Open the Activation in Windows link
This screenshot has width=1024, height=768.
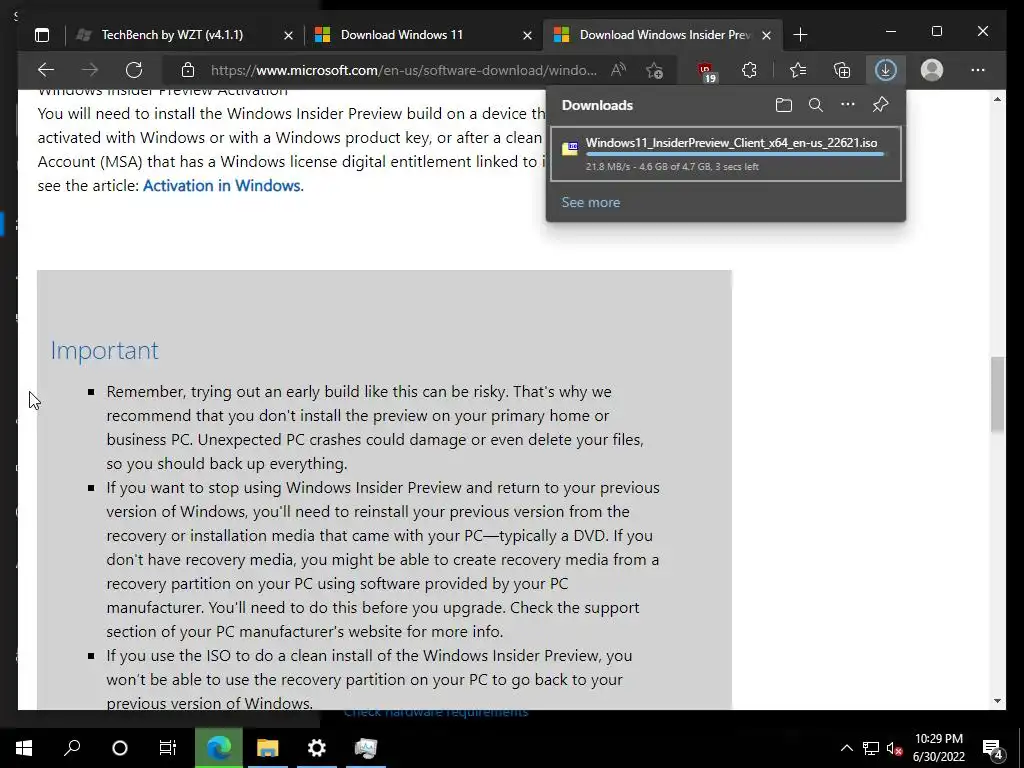(x=221, y=185)
